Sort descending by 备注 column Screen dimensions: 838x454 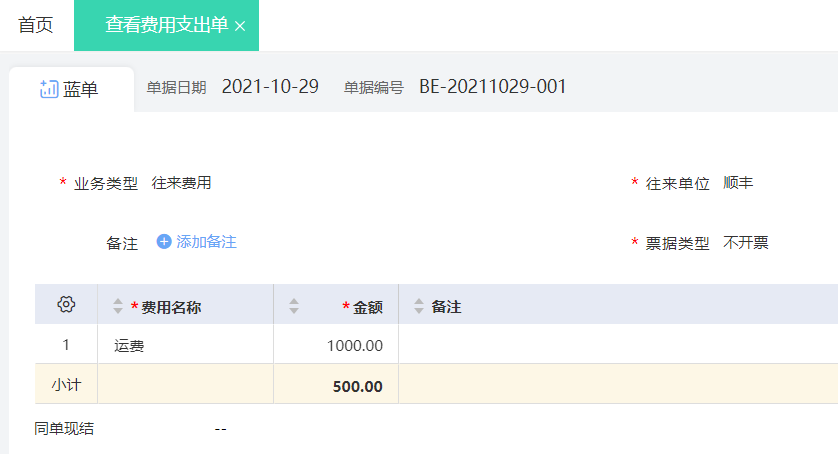419,311
